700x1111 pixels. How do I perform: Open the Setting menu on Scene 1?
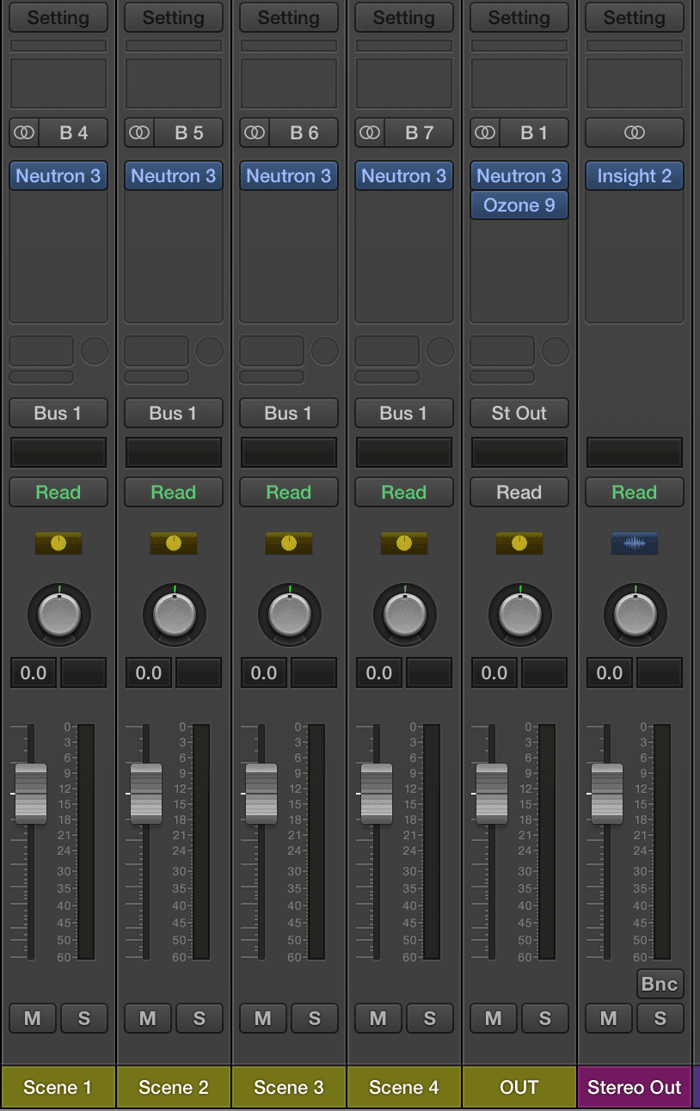click(58, 18)
